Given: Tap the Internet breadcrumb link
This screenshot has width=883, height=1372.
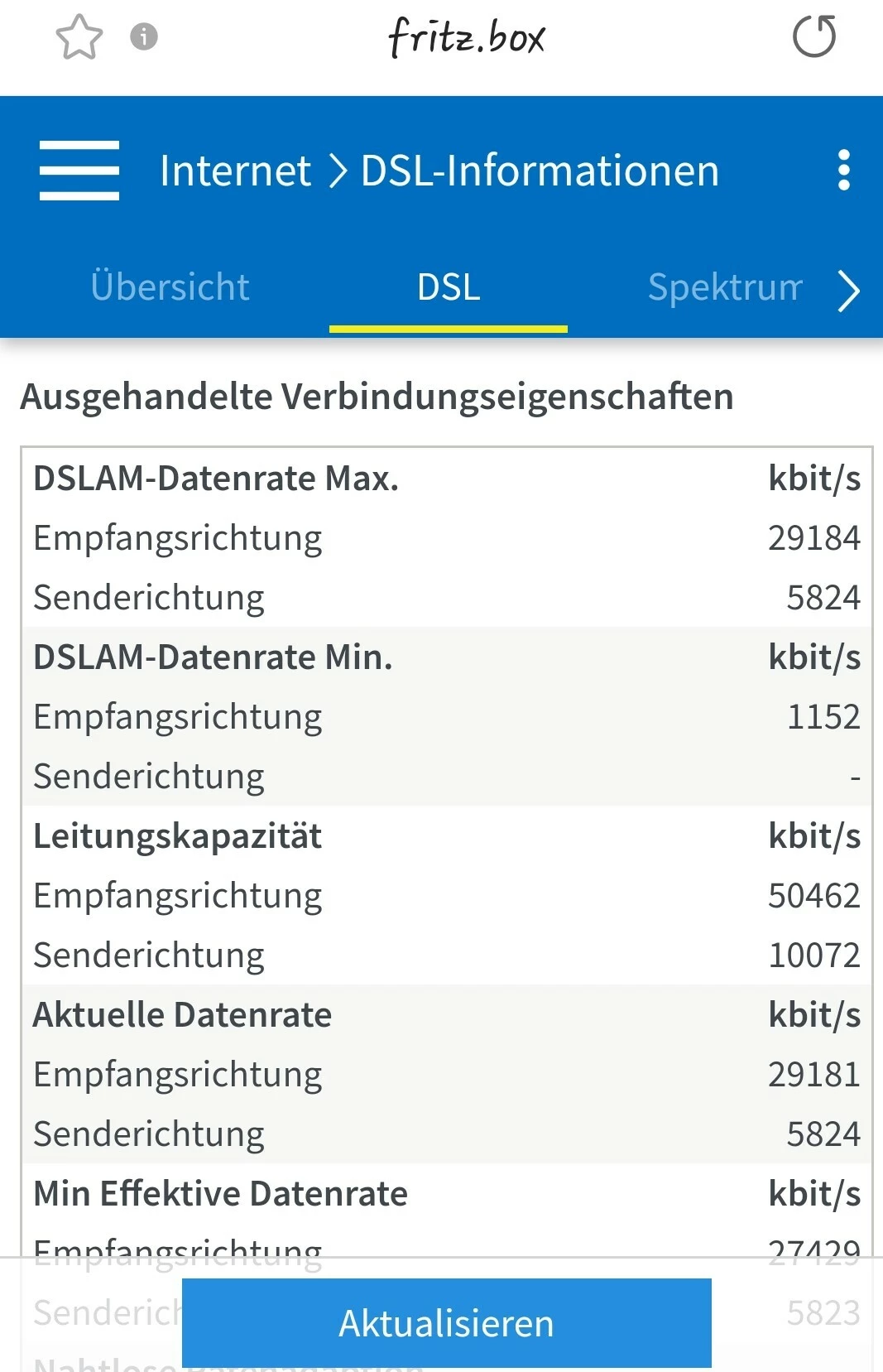Looking at the screenshot, I should click(235, 171).
